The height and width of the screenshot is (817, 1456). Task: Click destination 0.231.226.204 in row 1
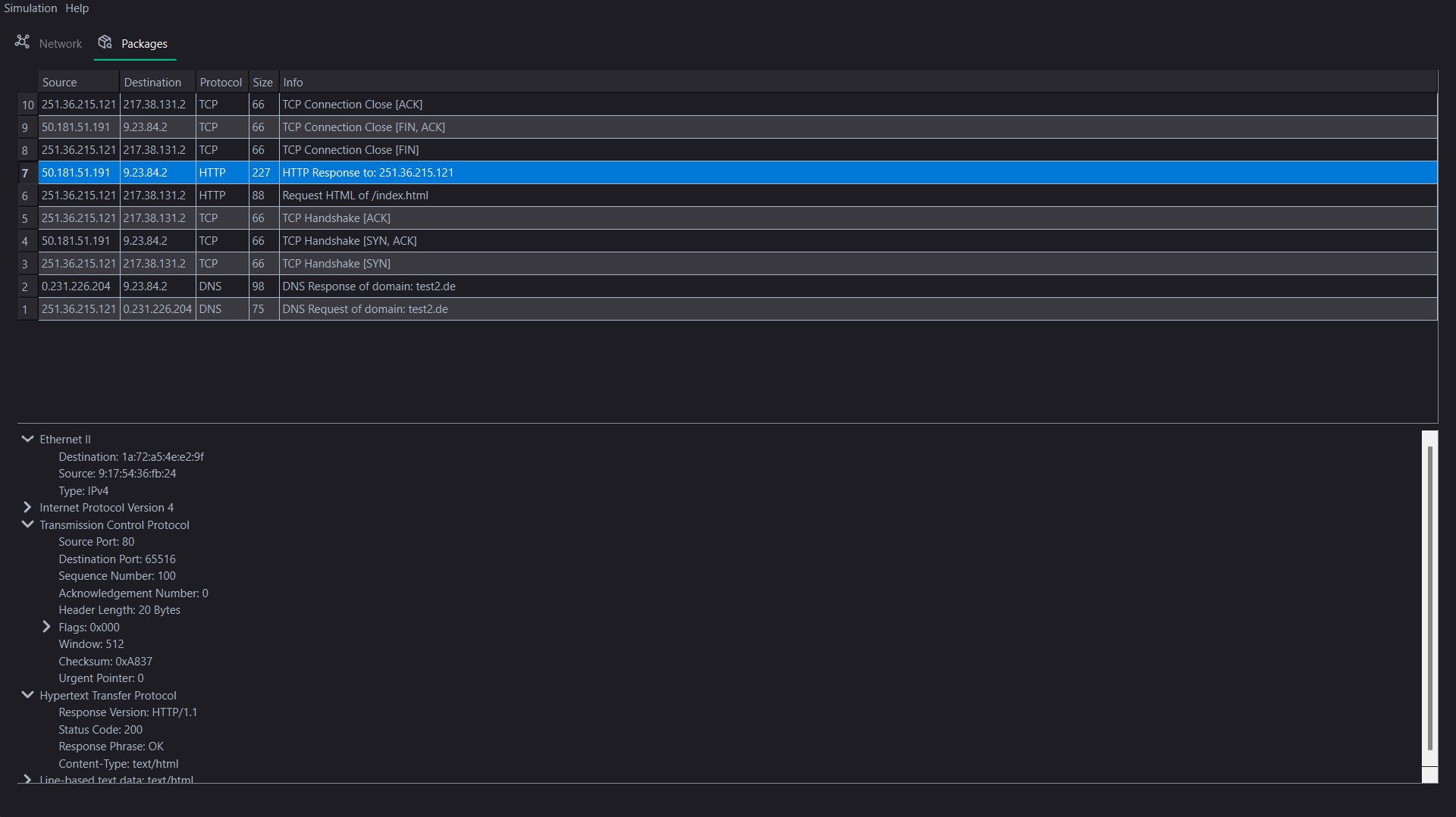tap(158, 309)
